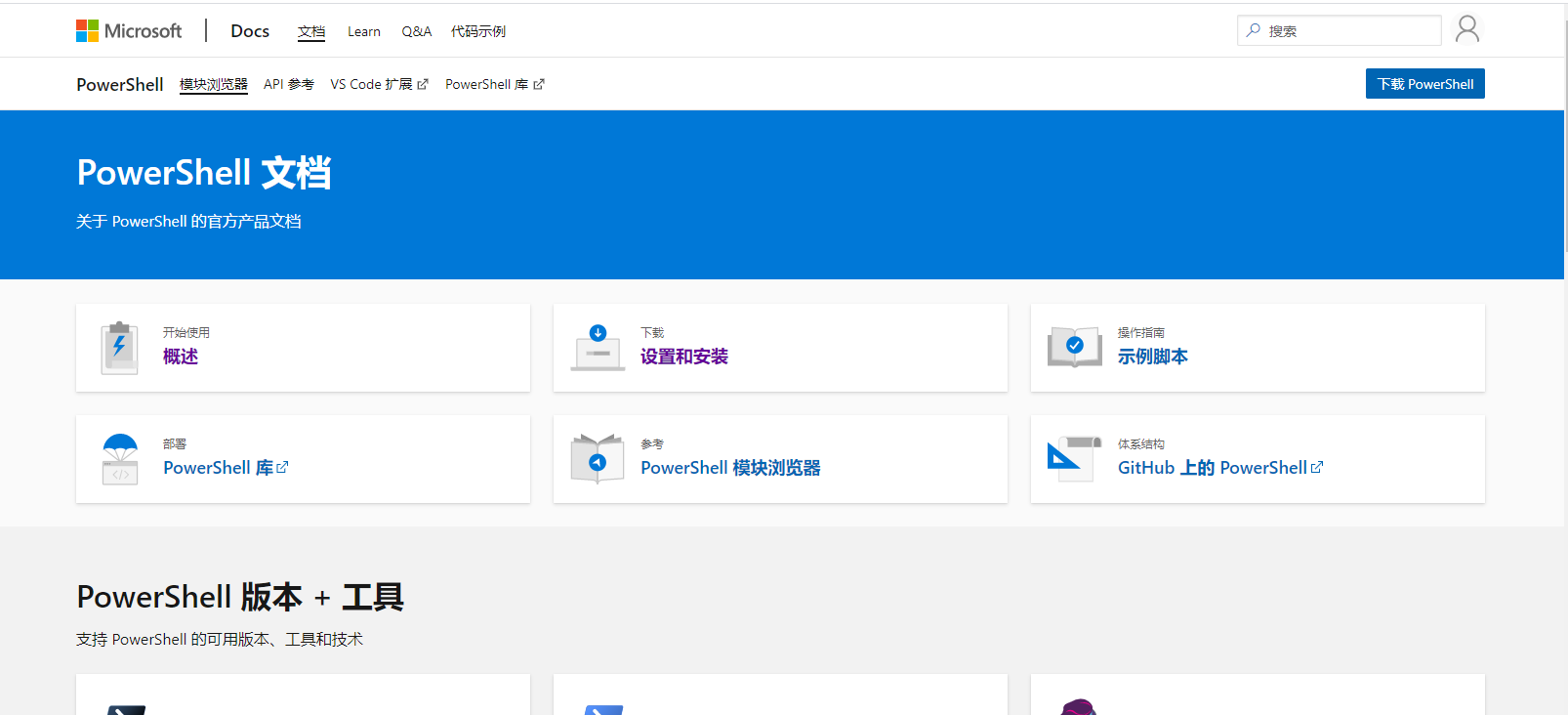
Task: Click external link icon after GitHub 上的 PowerShell
Action: (x=1317, y=468)
